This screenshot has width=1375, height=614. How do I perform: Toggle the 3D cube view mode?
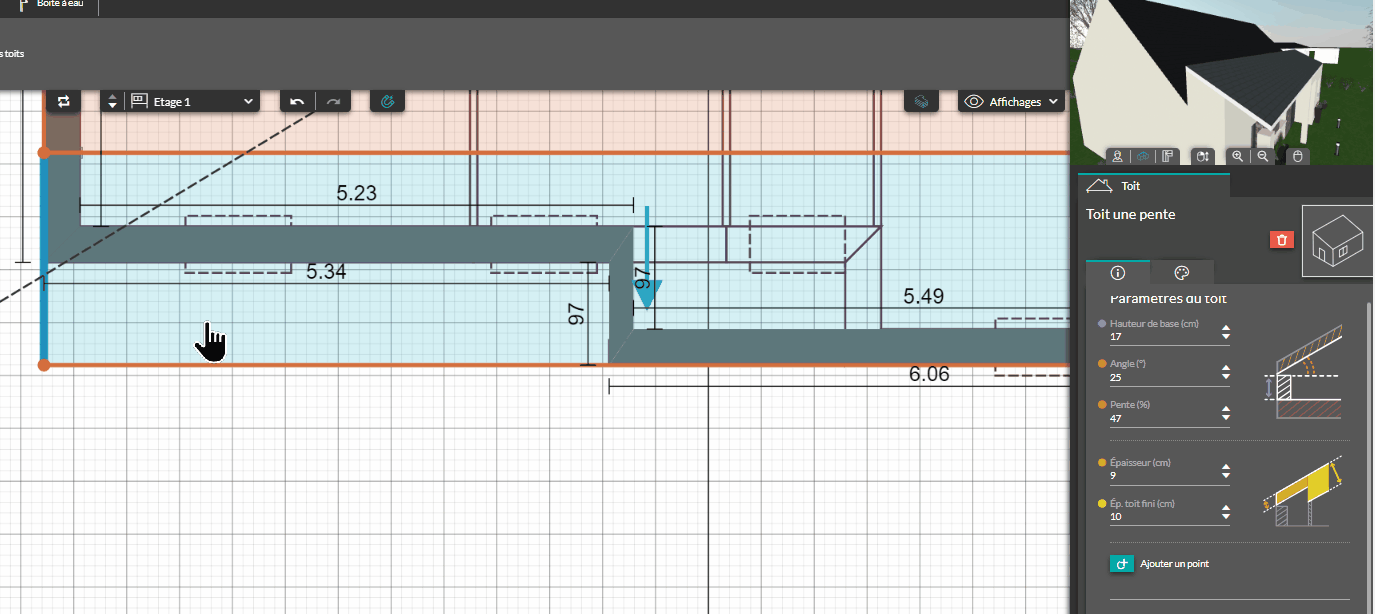1143,156
